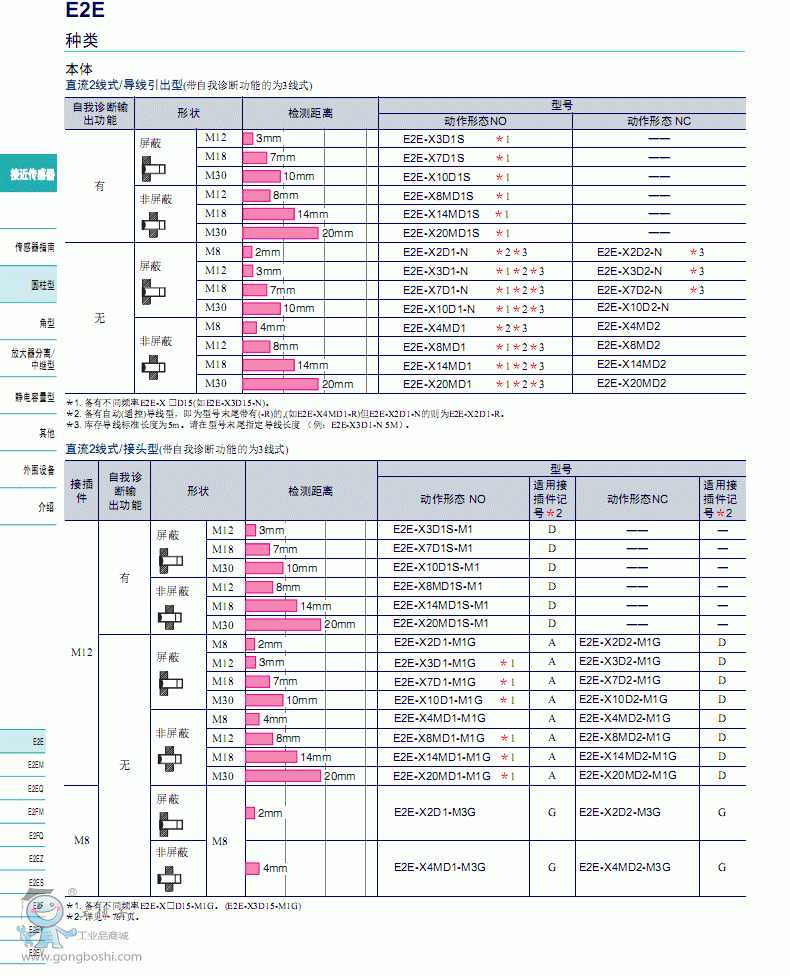The width and height of the screenshot is (790, 976).
Task: Select NC model E2E-X14MD2-M1G
Action: coord(628,756)
